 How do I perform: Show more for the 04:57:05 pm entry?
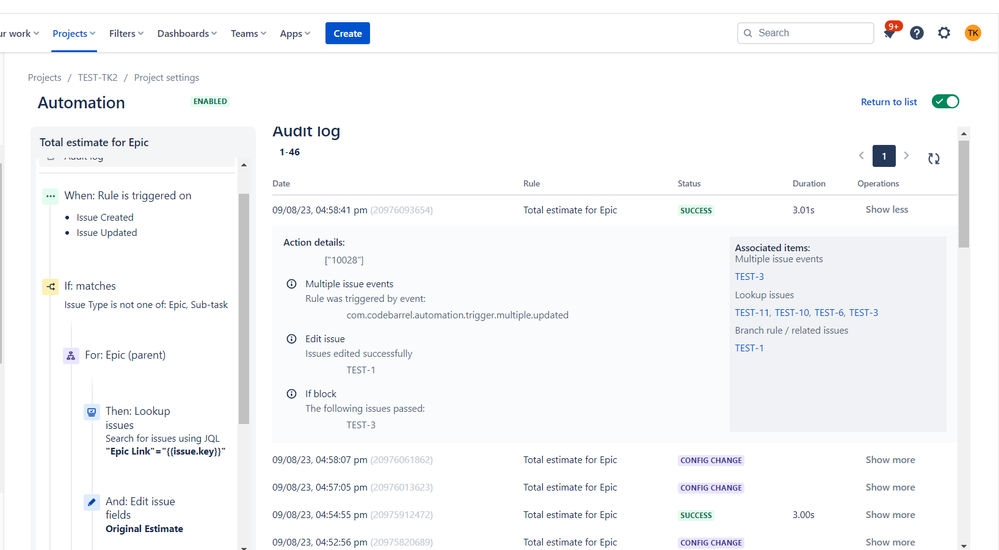(x=890, y=488)
